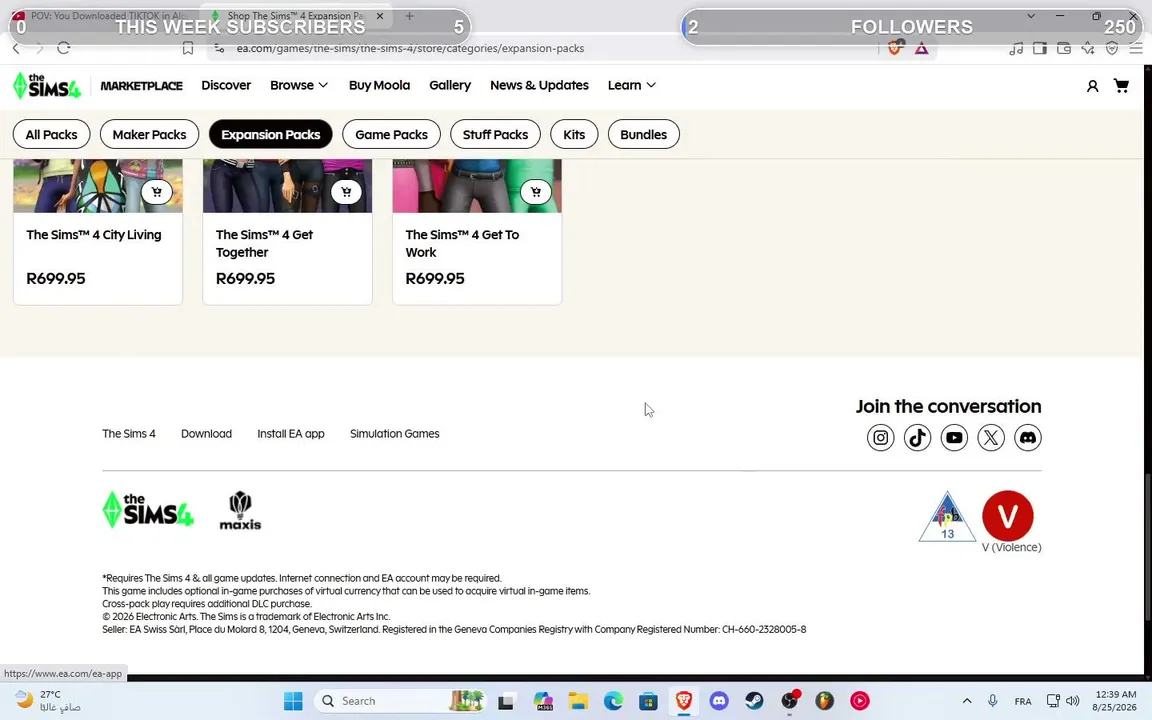Image resolution: width=1152 pixels, height=720 pixels.
Task: Add Get To Work to cart
Action: [536, 192]
